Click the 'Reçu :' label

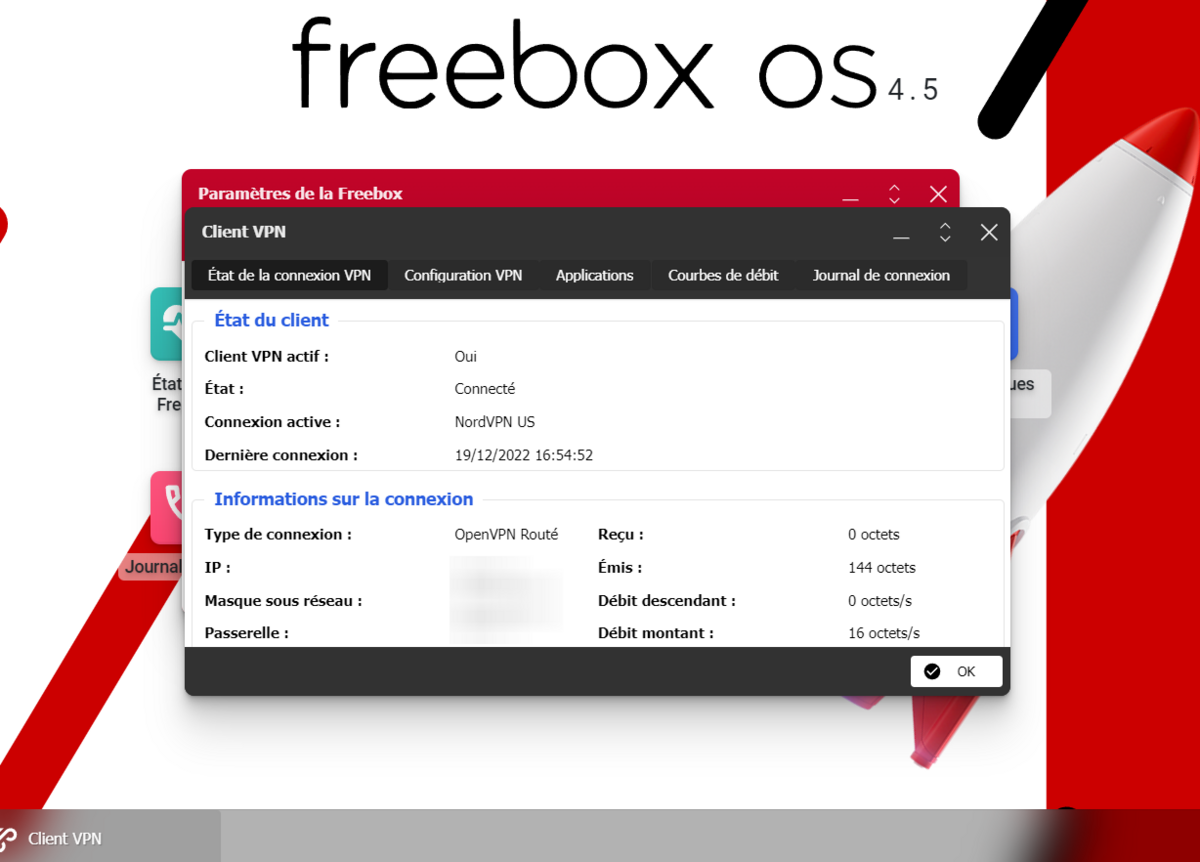click(x=621, y=534)
